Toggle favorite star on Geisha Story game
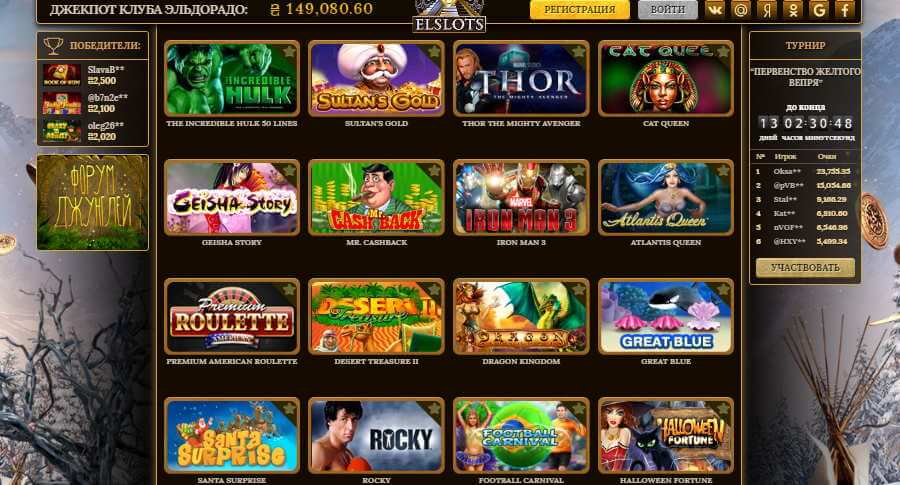Image resolution: width=900 pixels, height=485 pixels. tap(289, 170)
